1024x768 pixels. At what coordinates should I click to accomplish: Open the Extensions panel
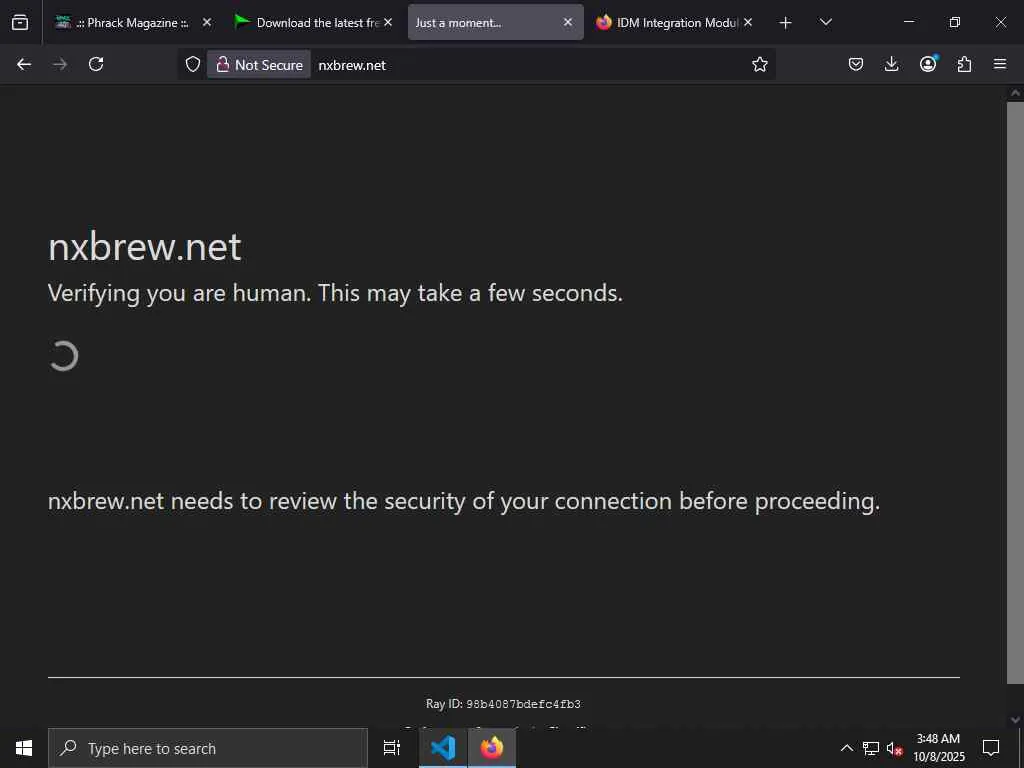(x=964, y=64)
